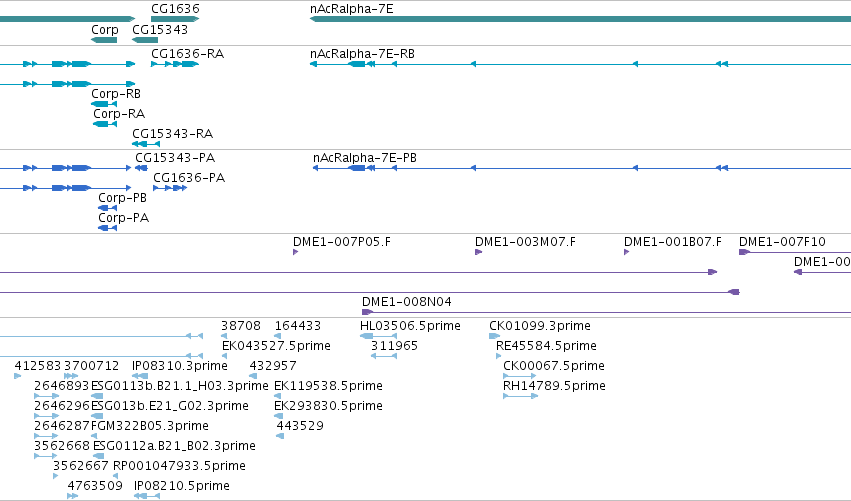Viewport: 851px width, 501px height.
Task: Select EST 38708
Action: tap(240, 326)
